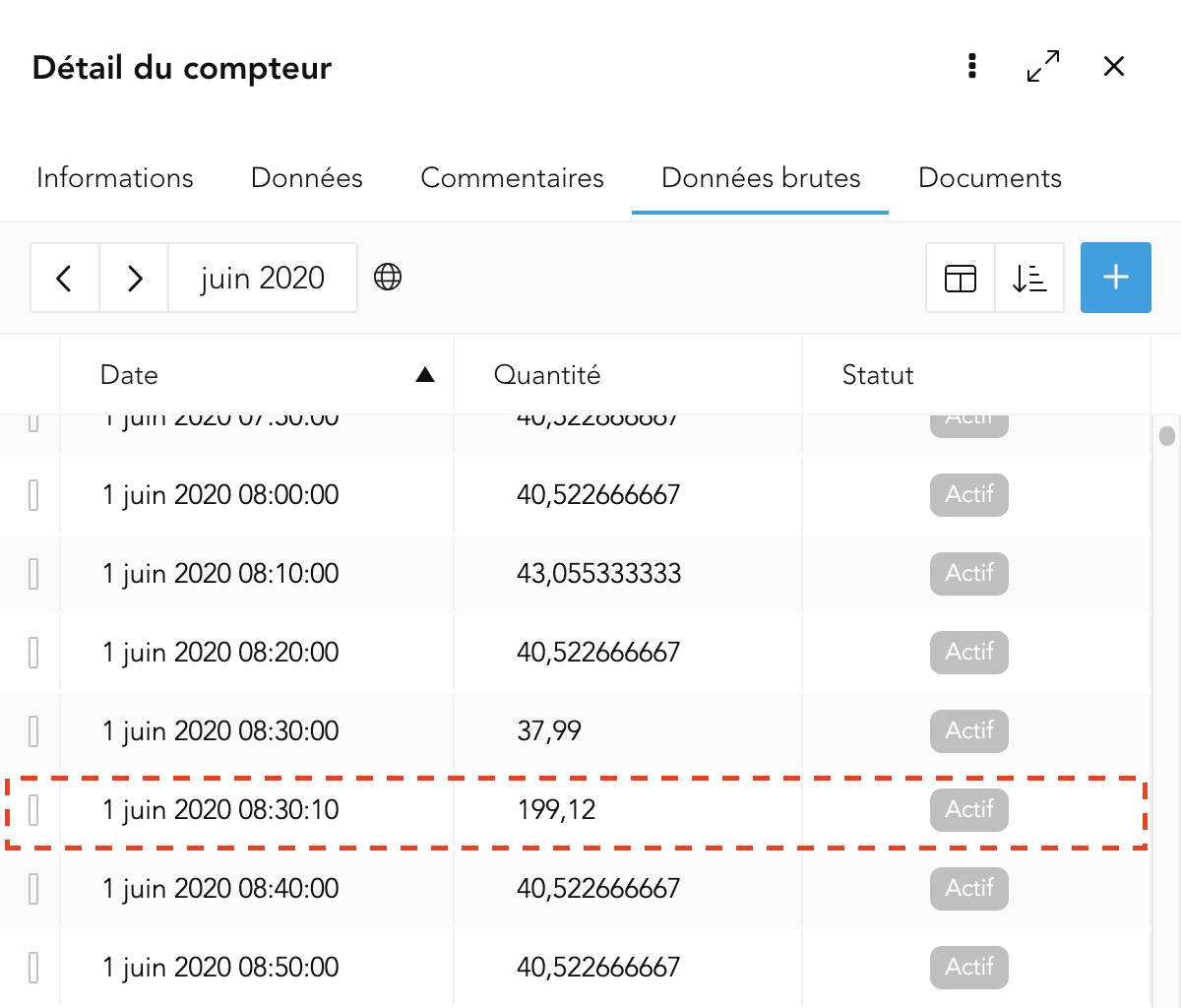Check the 08:10:00 row checkbox

click(x=33, y=573)
